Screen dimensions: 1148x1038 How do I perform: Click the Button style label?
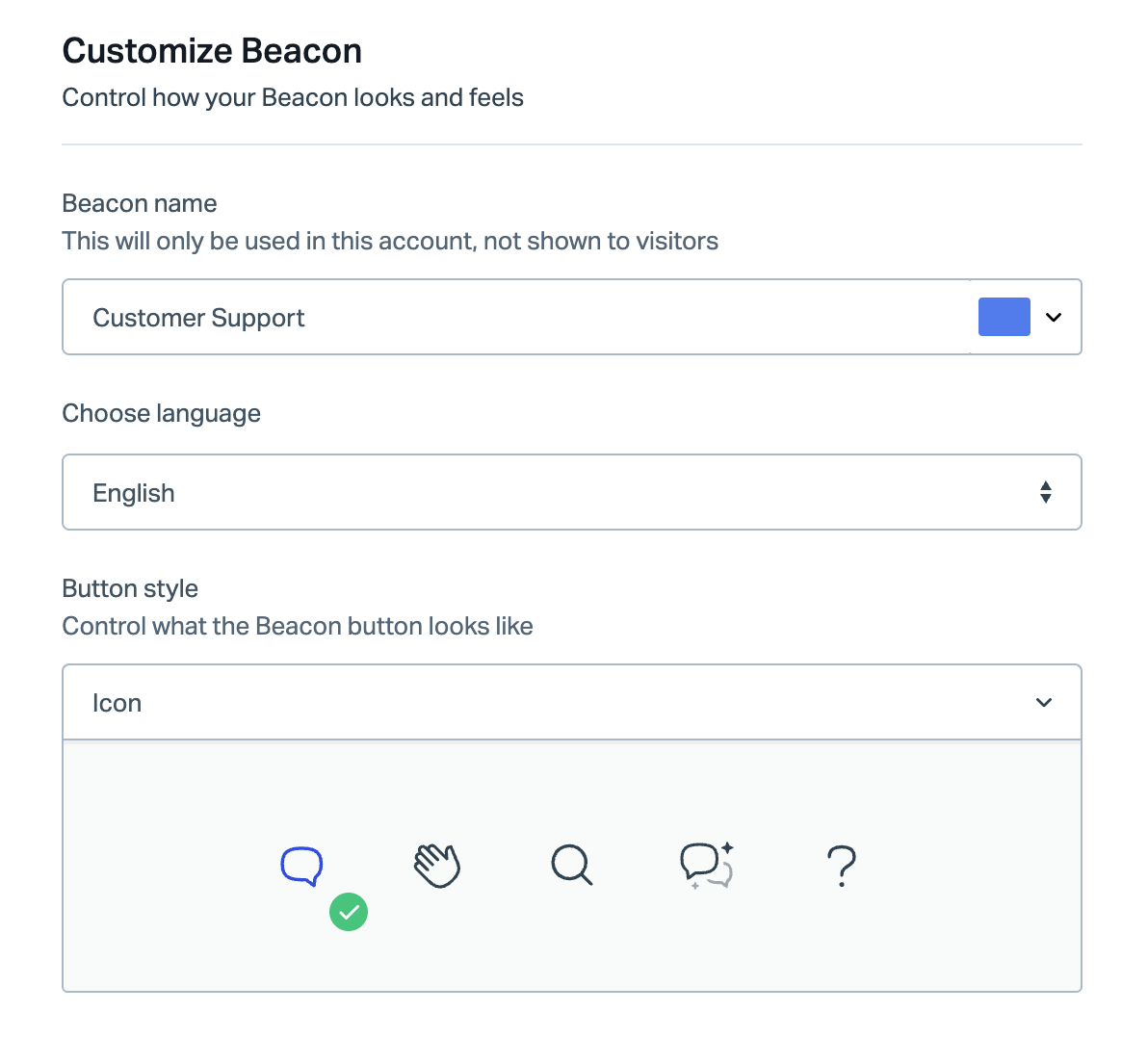130,587
